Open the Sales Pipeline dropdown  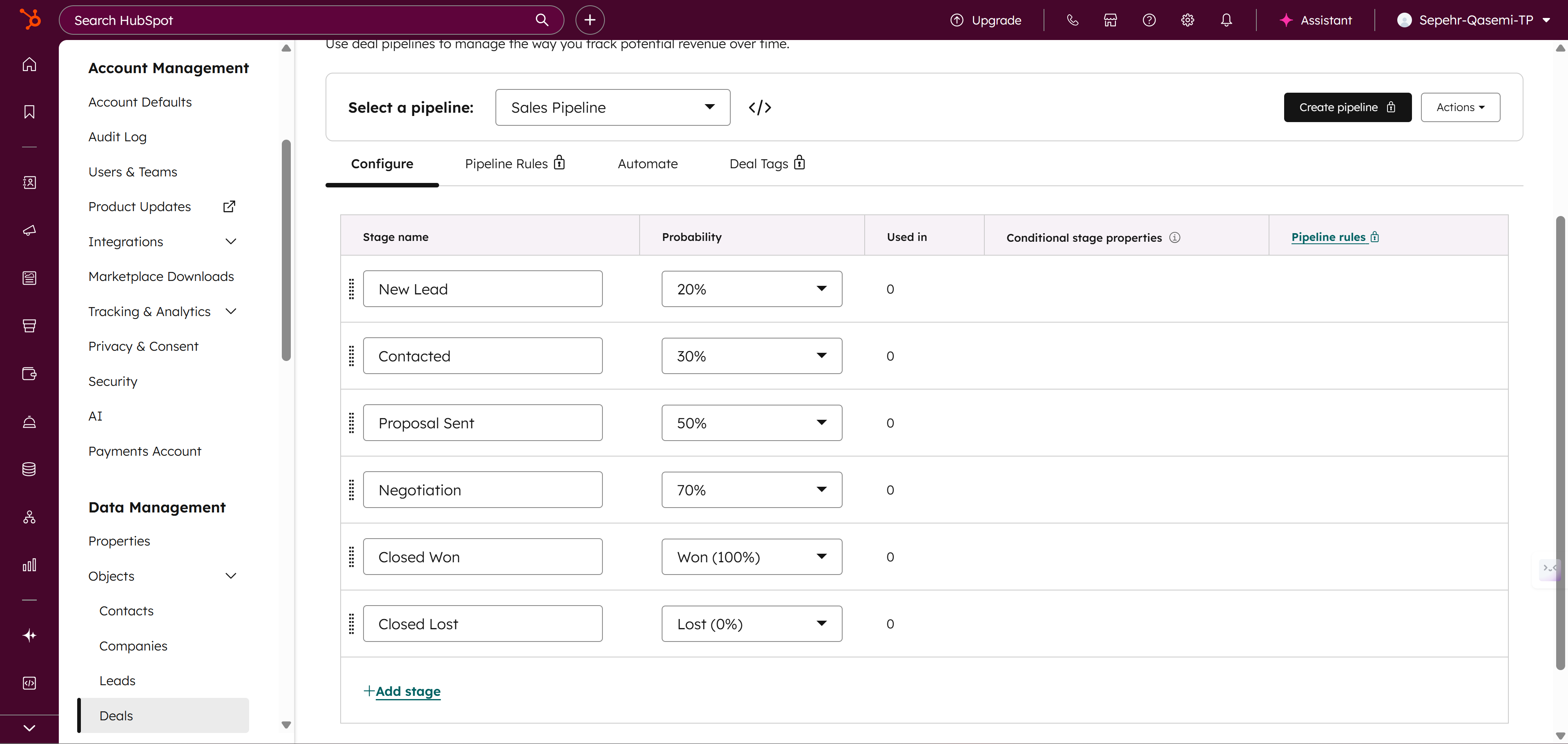tap(612, 107)
